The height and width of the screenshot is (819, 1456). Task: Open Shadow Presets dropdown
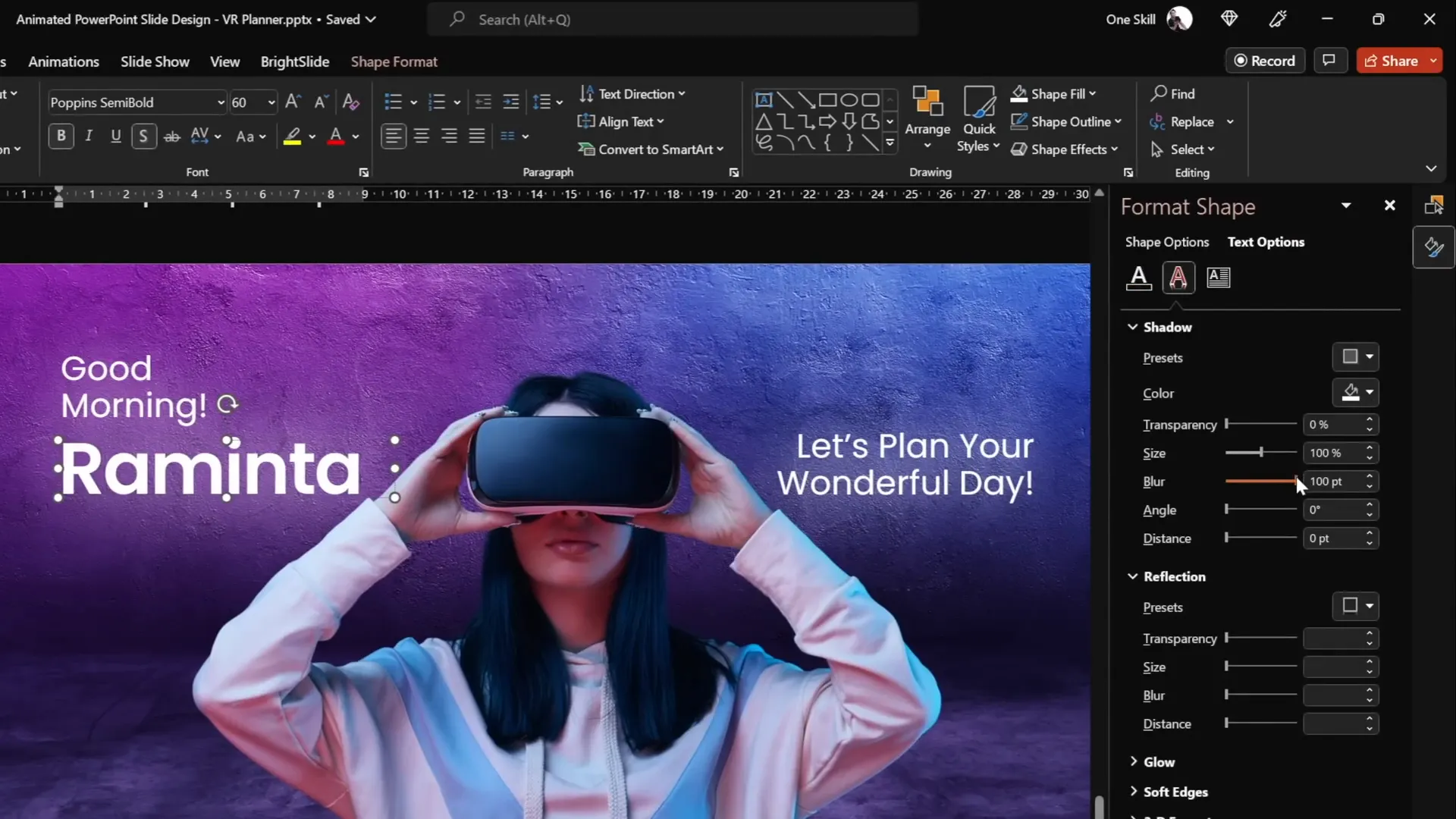(x=1355, y=356)
